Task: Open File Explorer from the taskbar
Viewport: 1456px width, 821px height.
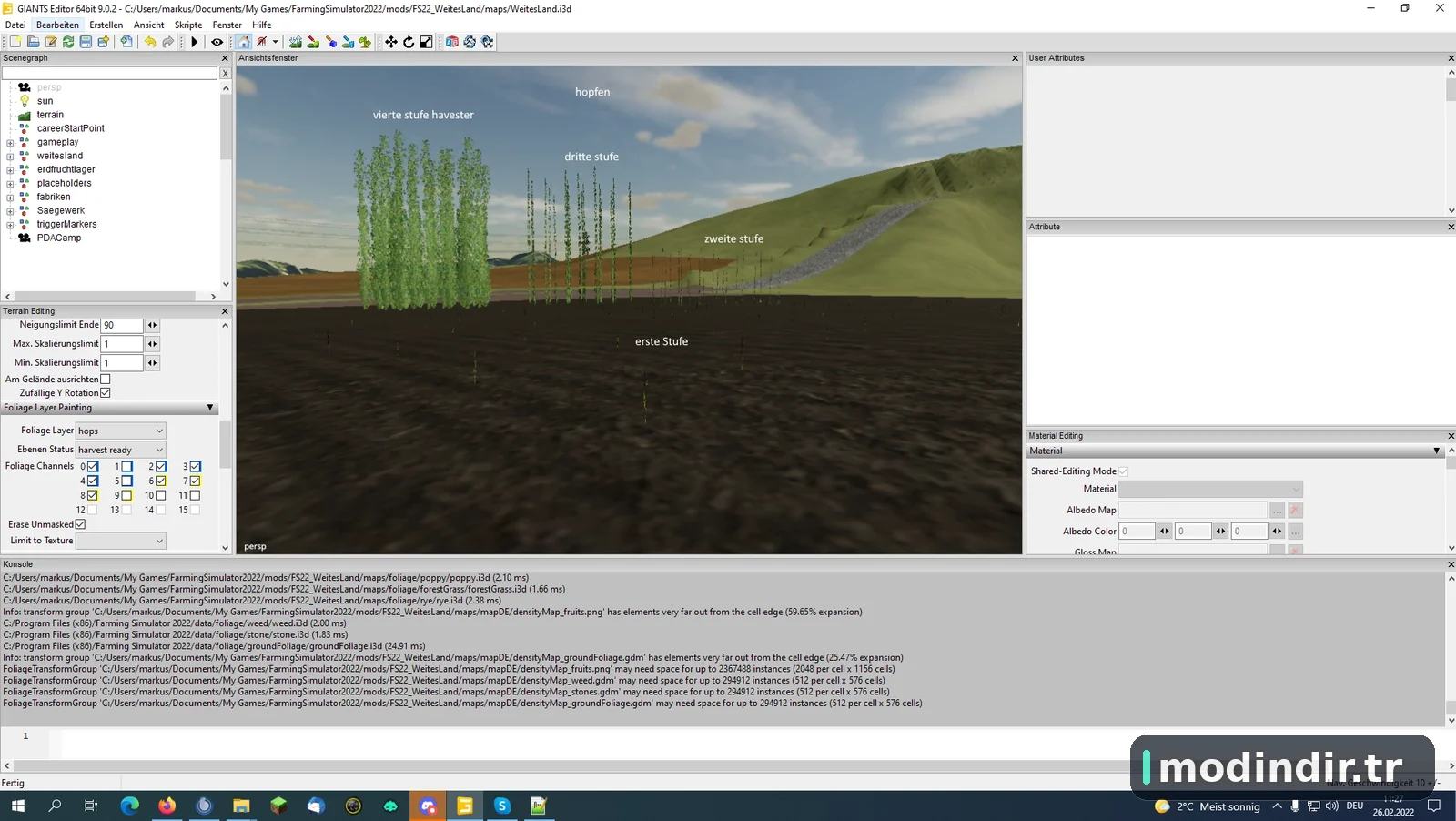Action: [x=241, y=806]
